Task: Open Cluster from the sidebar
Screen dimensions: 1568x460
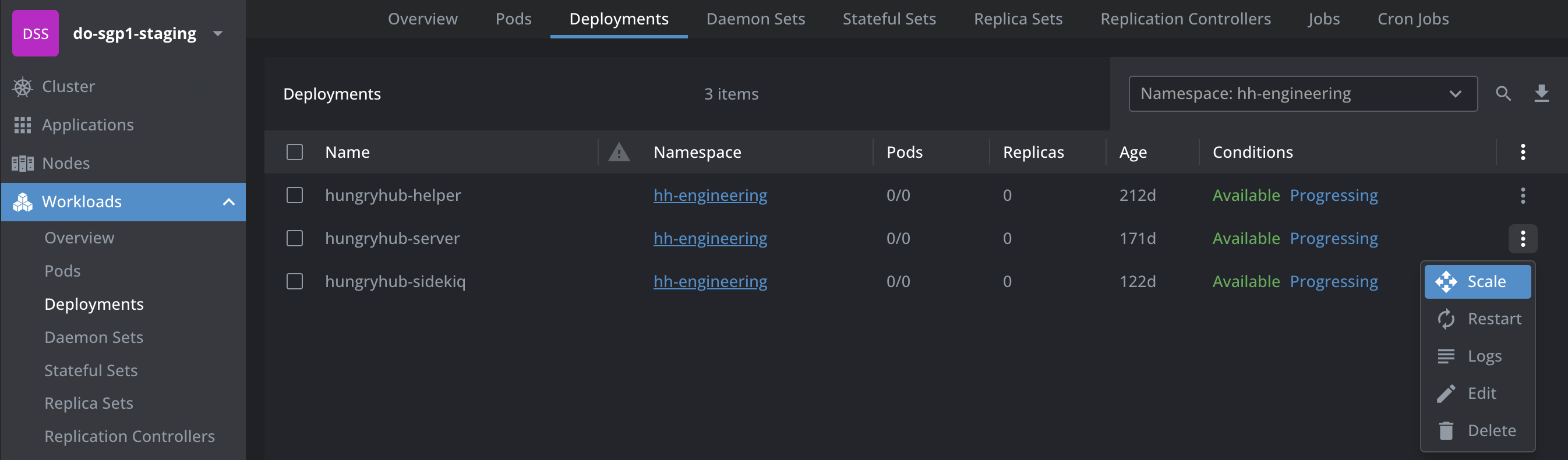Action: point(68,86)
